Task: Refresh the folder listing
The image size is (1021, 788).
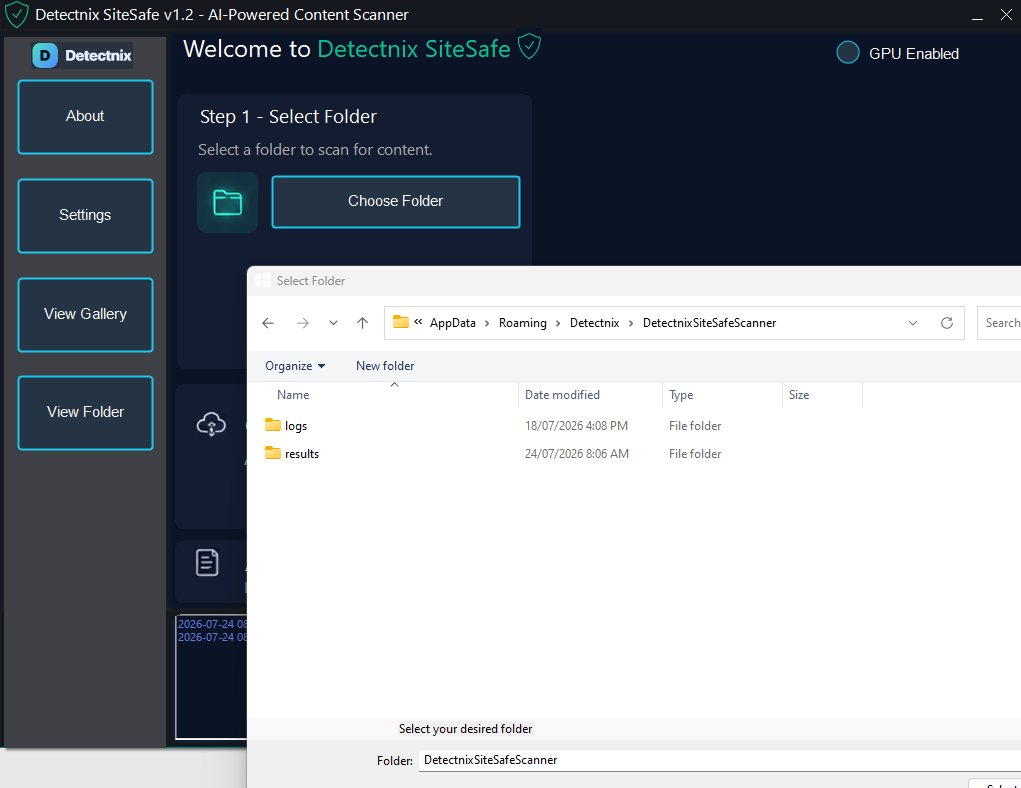Action: [x=947, y=323]
